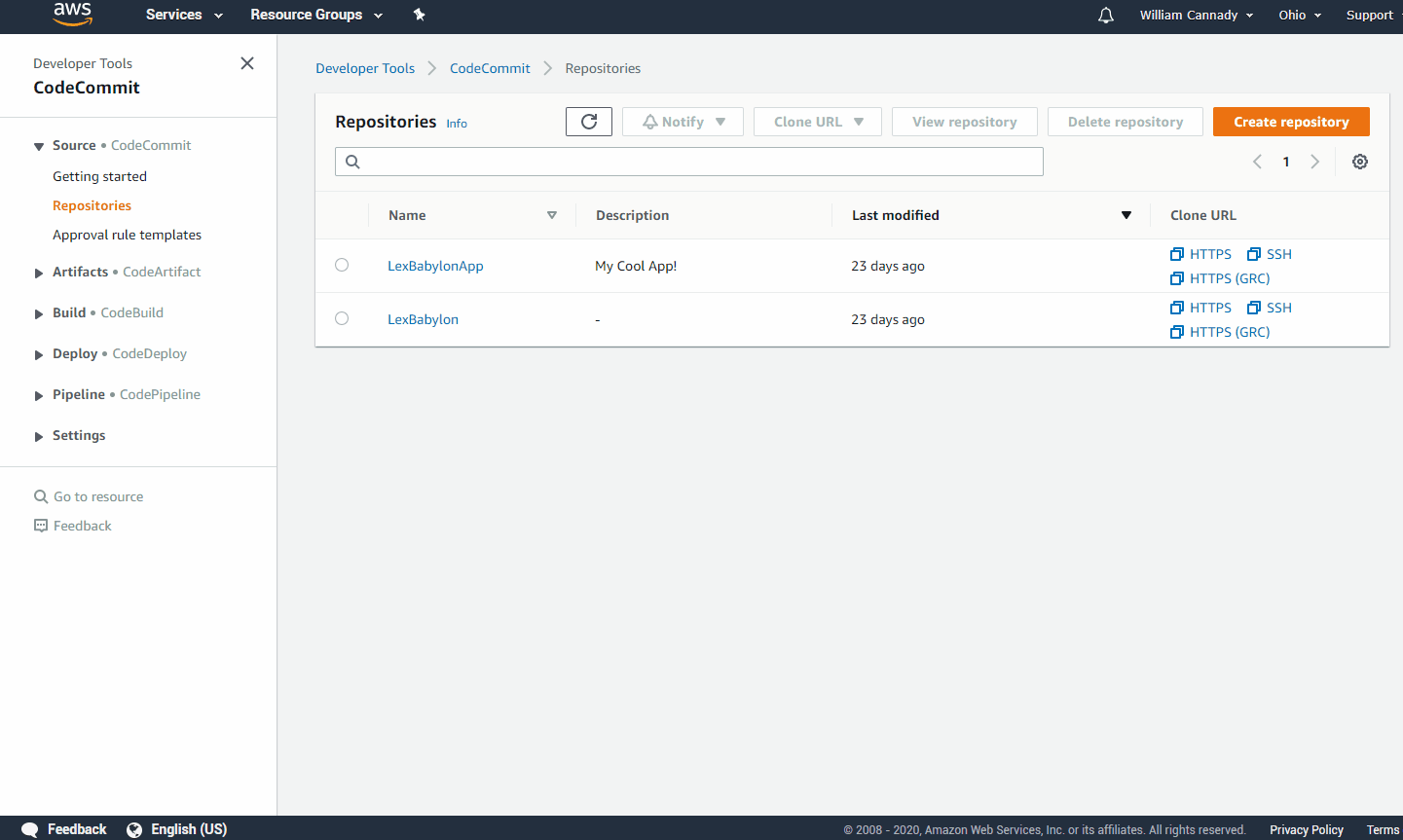Viewport: 1403px width, 840px height.
Task: Select Repositories in the sidebar
Action: [92, 205]
